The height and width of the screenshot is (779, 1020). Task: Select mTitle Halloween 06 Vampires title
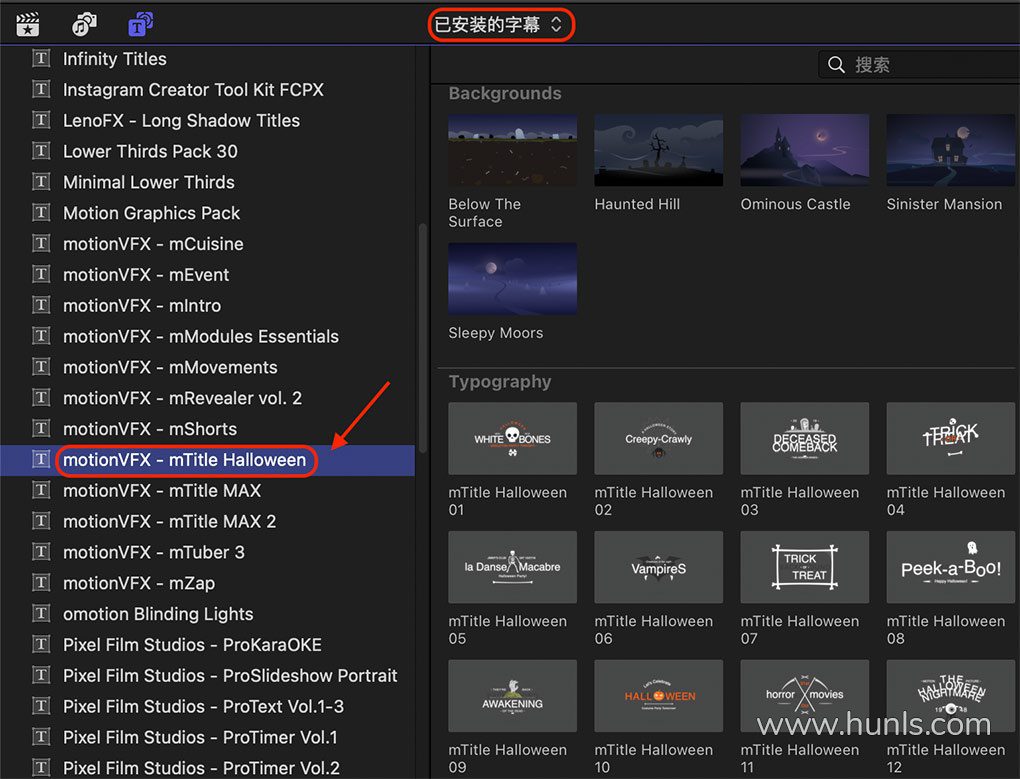tap(658, 567)
